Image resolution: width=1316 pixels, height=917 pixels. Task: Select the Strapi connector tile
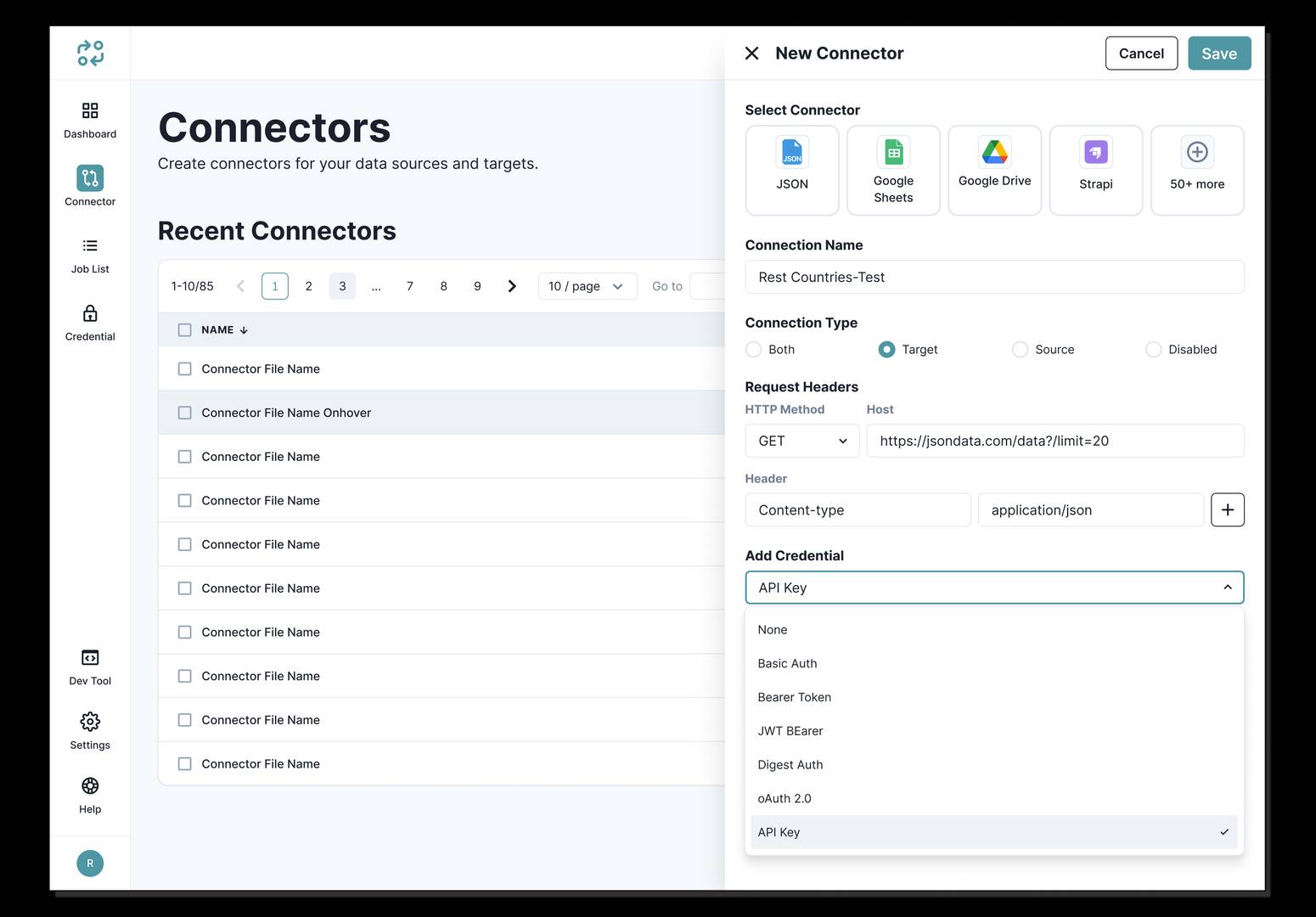[1095, 170]
